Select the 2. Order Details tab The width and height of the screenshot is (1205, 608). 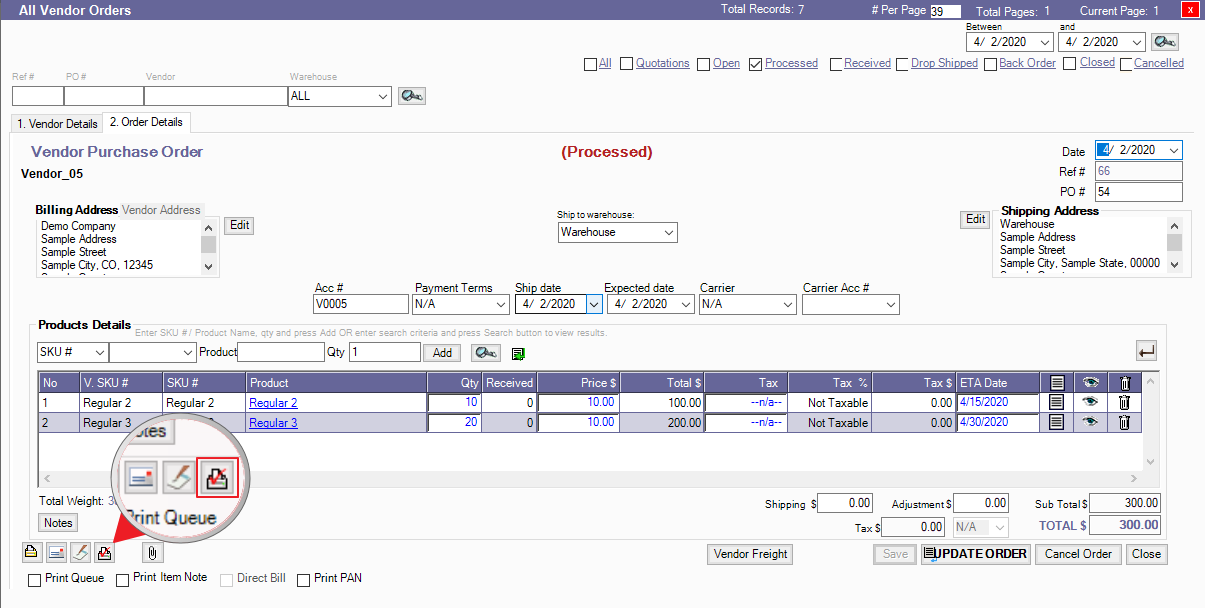146,122
